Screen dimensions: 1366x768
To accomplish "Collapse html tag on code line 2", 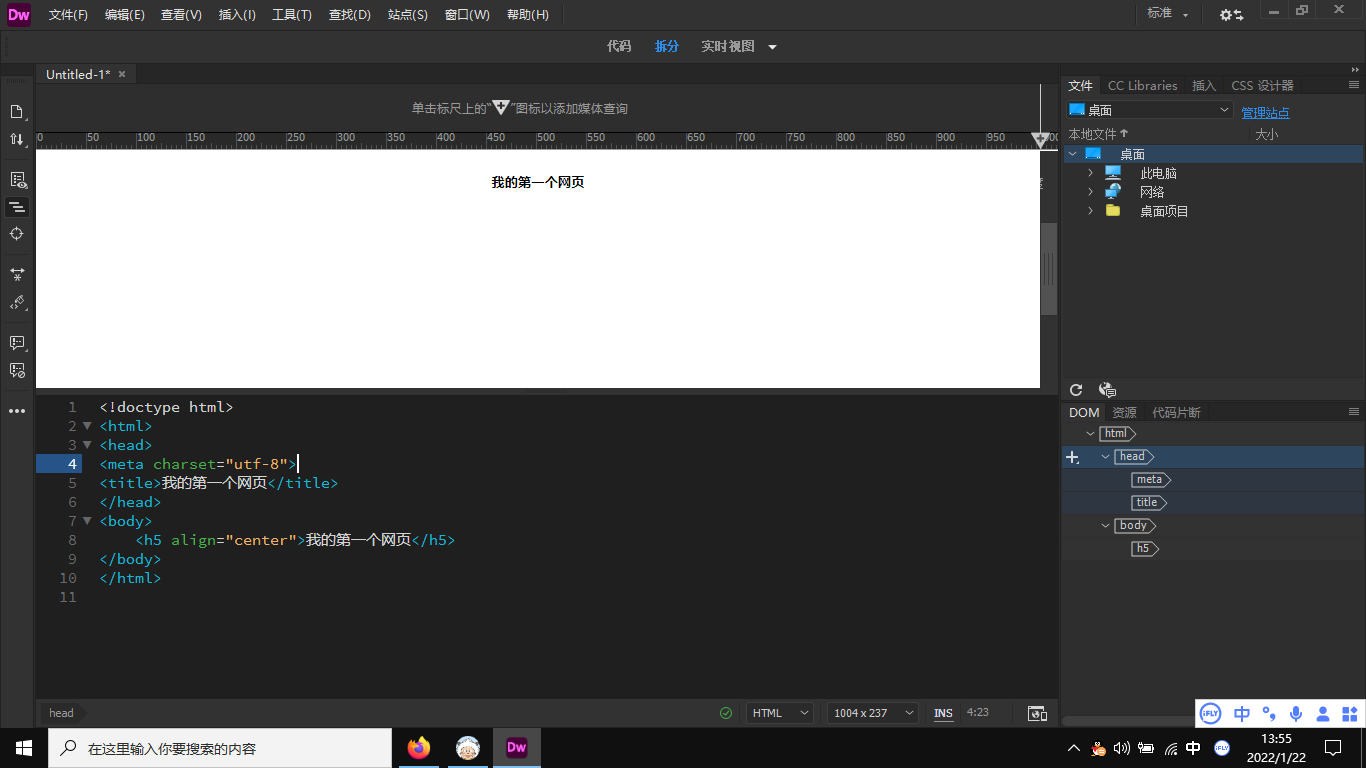I will click(x=87, y=426).
